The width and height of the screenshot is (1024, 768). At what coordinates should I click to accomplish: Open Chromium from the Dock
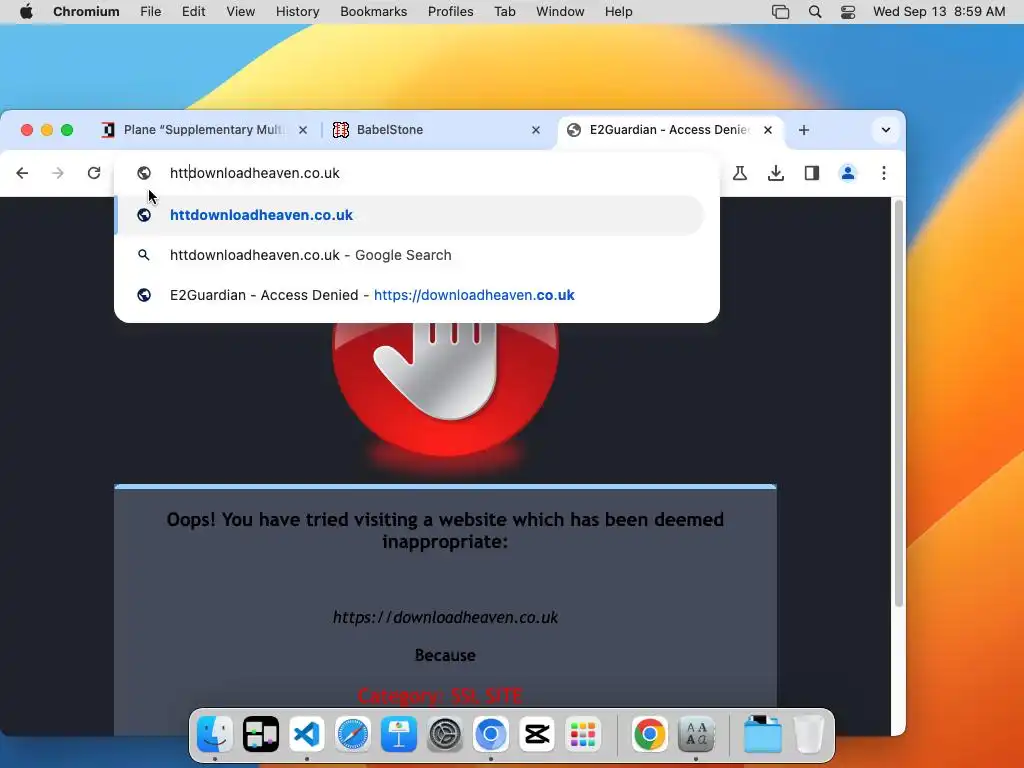pyautogui.click(x=491, y=734)
